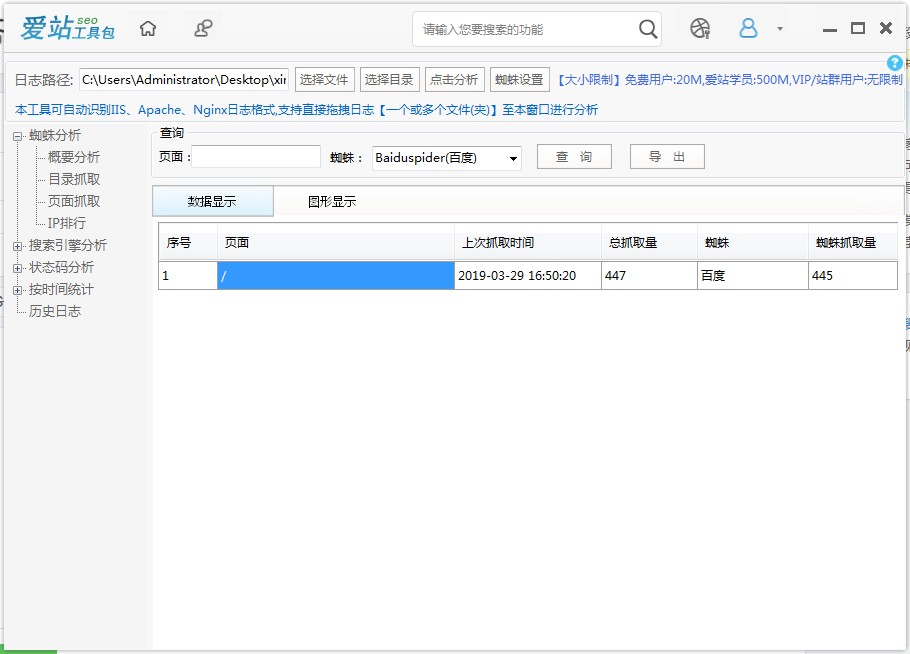Open the customer service person icon
This screenshot has width=910, height=654.
click(203, 29)
